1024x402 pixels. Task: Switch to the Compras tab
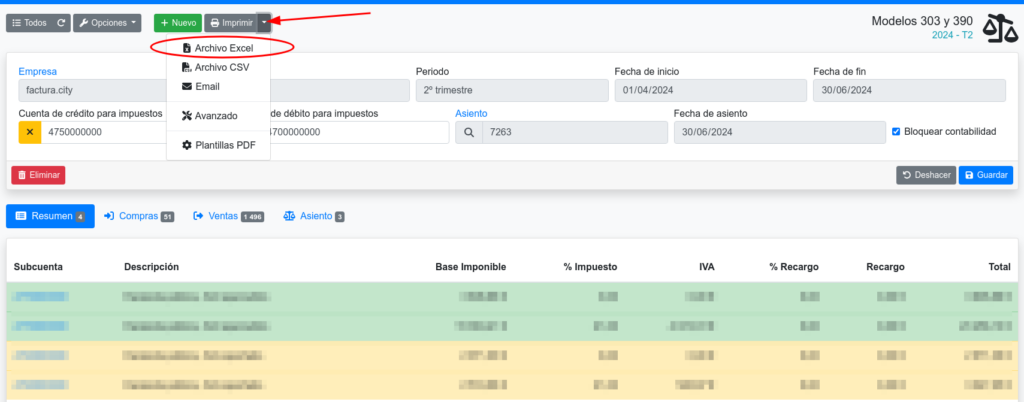pos(139,216)
